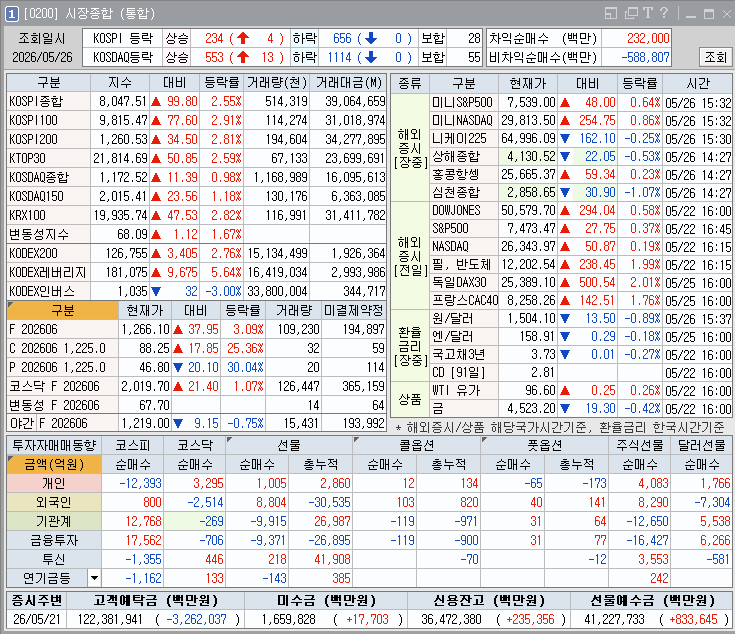
Task: Click the 달러선물 column header
Action: (701, 445)
